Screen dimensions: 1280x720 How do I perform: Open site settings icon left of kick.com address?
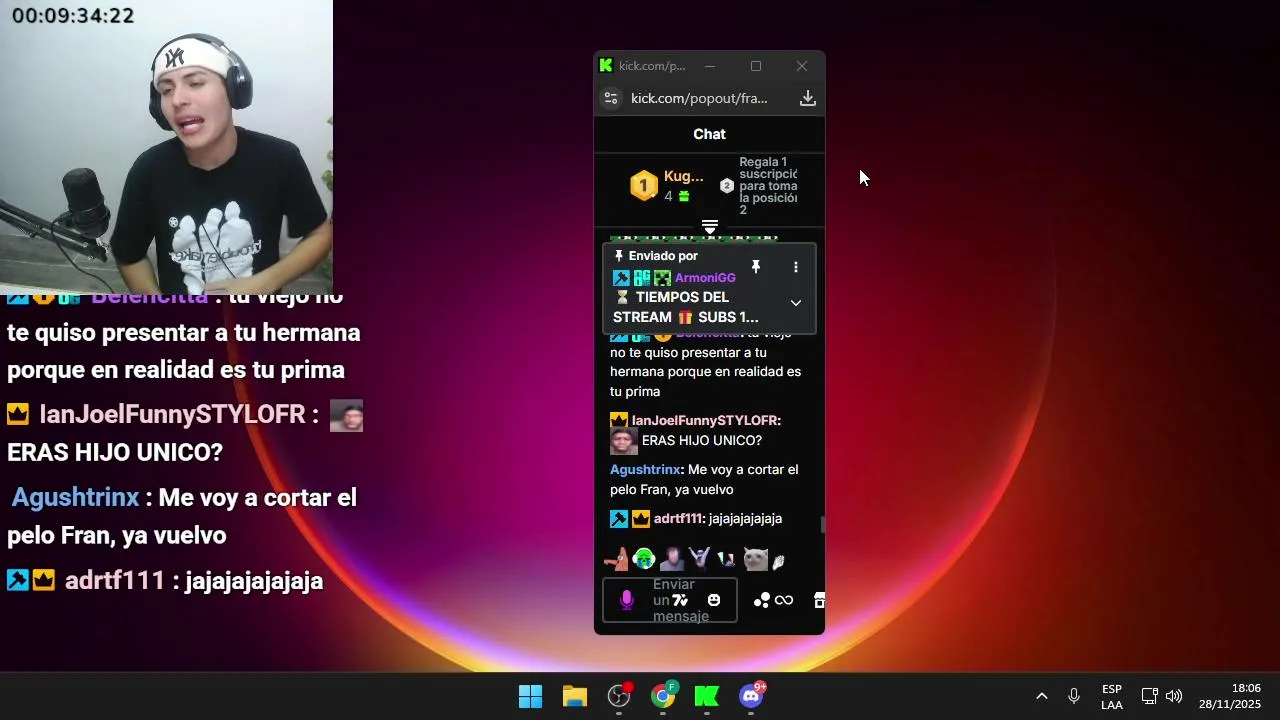click(x=611, y=98)
